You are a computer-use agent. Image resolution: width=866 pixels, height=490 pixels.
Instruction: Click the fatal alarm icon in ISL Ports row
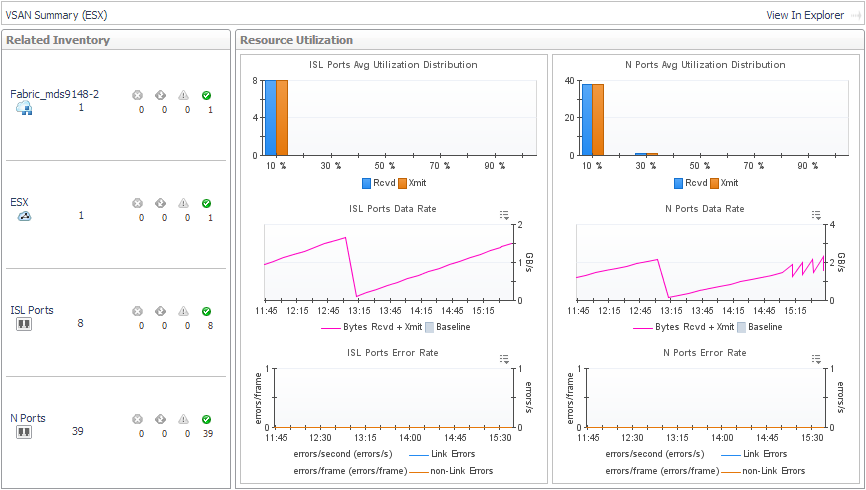[x=138, y=311]
